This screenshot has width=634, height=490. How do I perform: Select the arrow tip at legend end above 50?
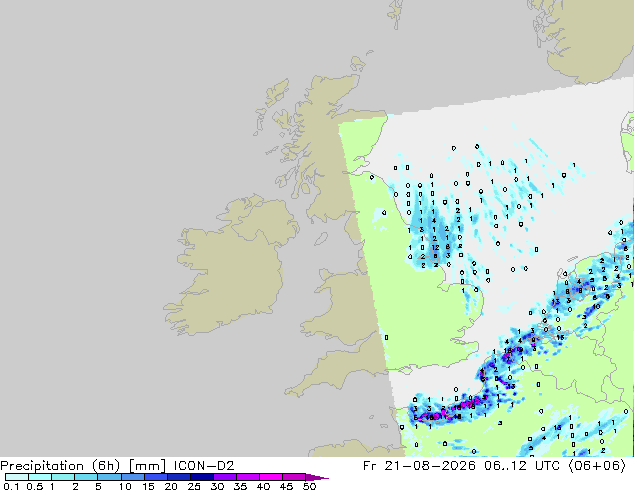317,477
